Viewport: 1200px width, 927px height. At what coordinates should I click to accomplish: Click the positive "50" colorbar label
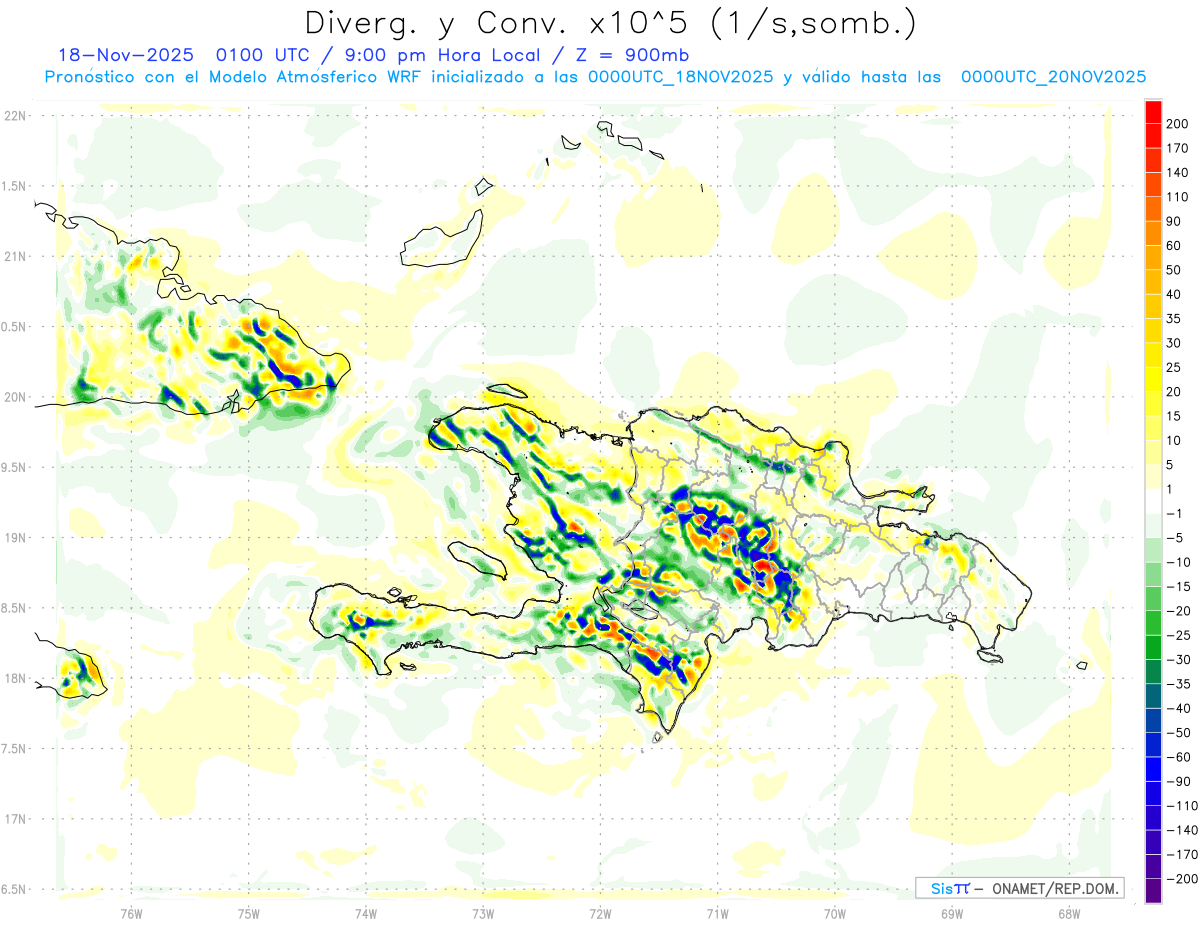point(1174,270)
